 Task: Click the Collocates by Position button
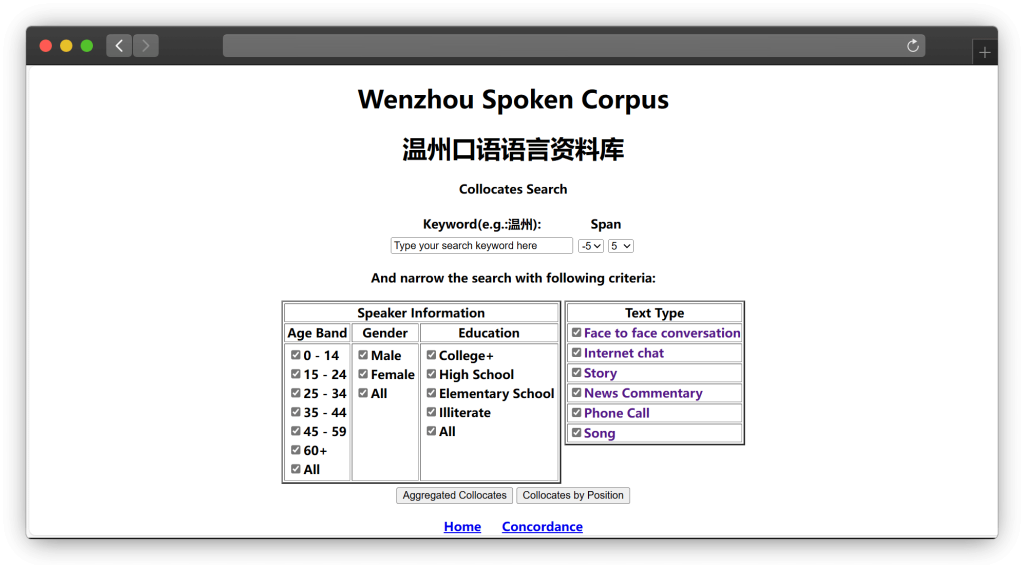click(573, 495)
